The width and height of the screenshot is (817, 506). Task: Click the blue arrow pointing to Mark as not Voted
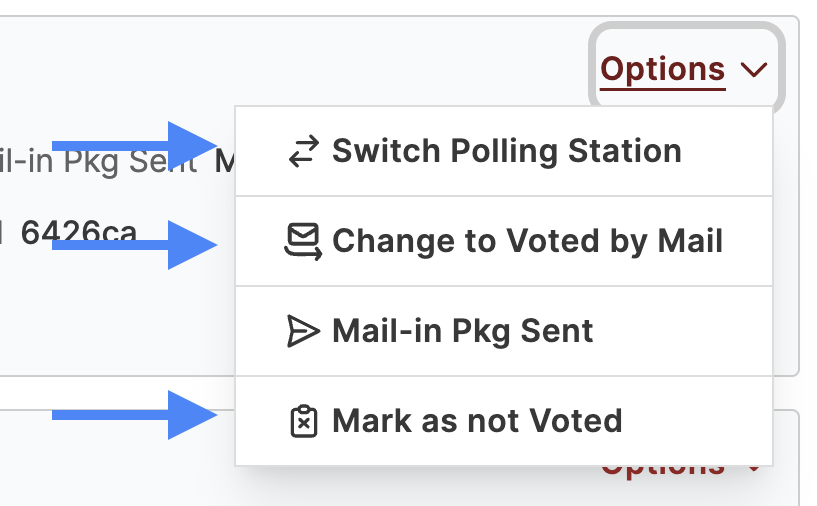[134, 415]
